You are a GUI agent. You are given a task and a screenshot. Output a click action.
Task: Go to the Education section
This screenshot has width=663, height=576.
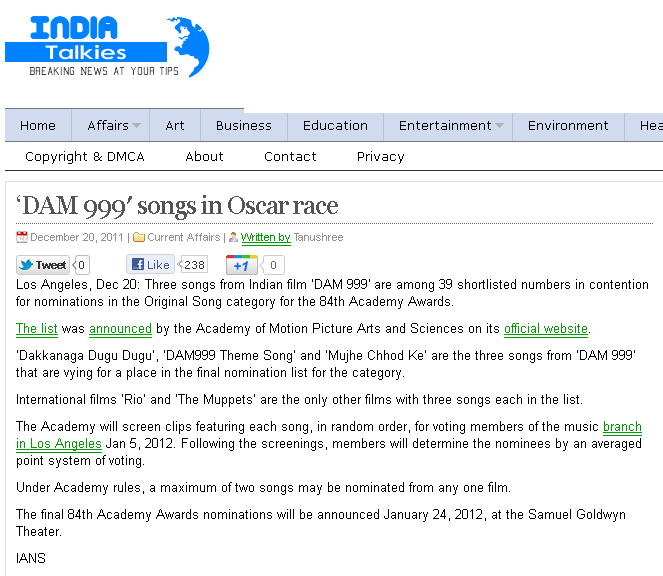335,126
